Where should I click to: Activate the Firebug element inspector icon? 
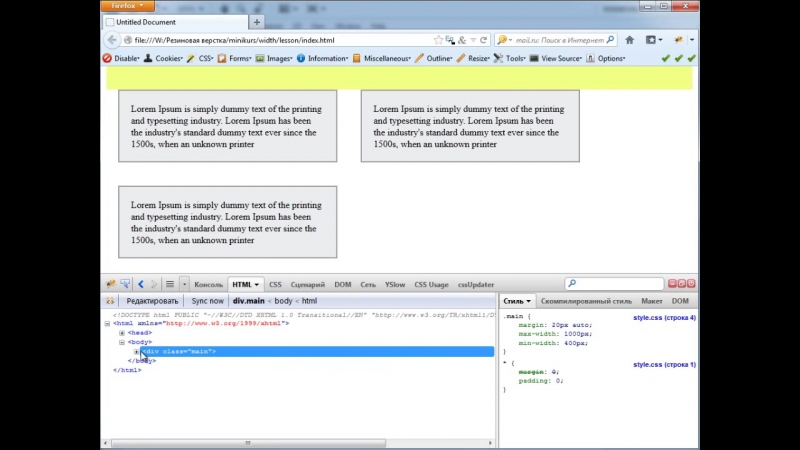[125, 284]
